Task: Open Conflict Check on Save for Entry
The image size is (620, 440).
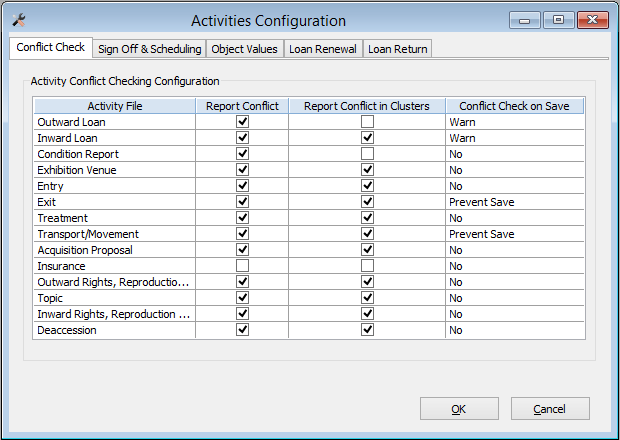Action: click(515, 186)
